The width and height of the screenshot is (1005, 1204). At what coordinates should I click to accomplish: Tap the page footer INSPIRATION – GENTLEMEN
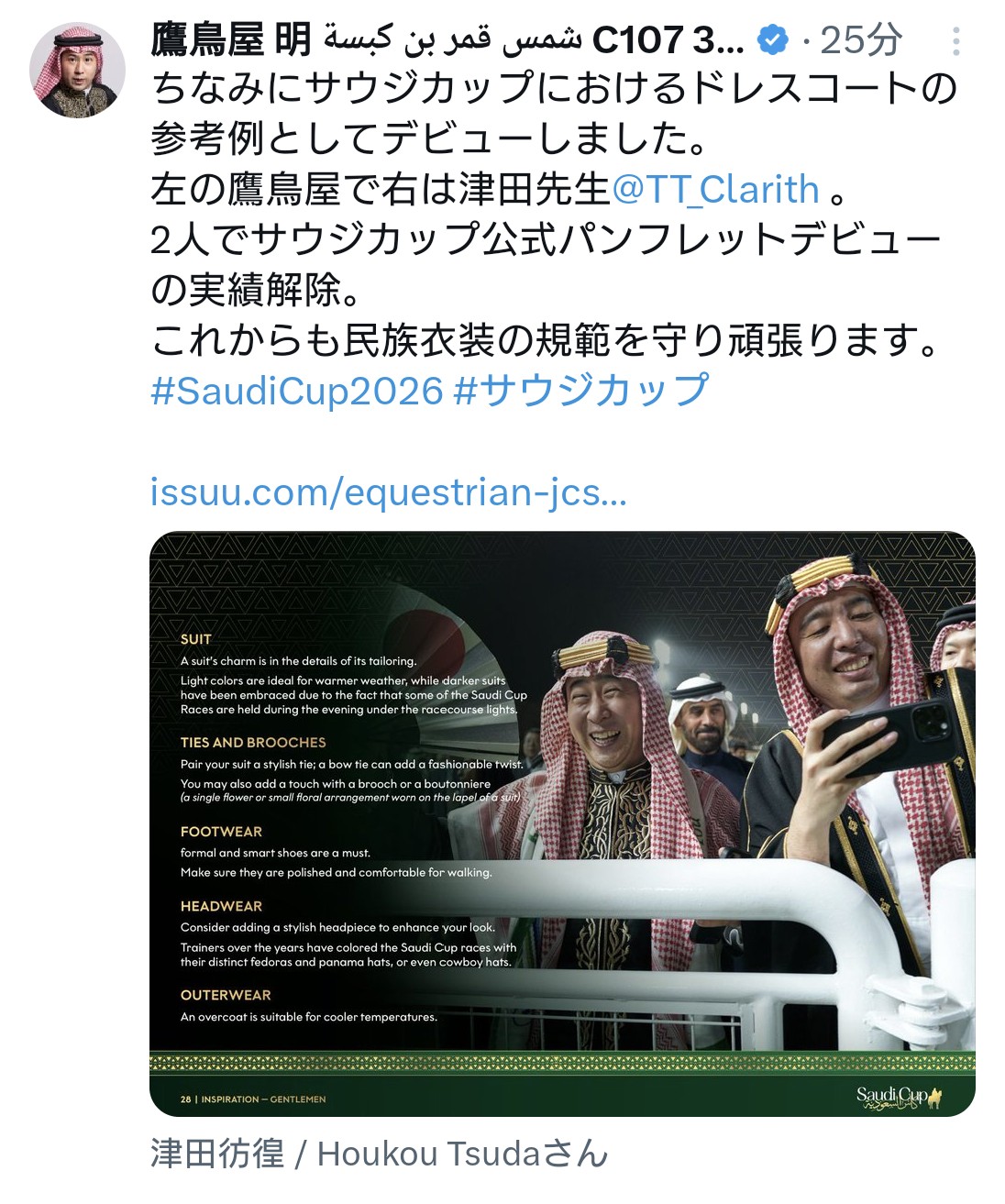click(263, 1099)
